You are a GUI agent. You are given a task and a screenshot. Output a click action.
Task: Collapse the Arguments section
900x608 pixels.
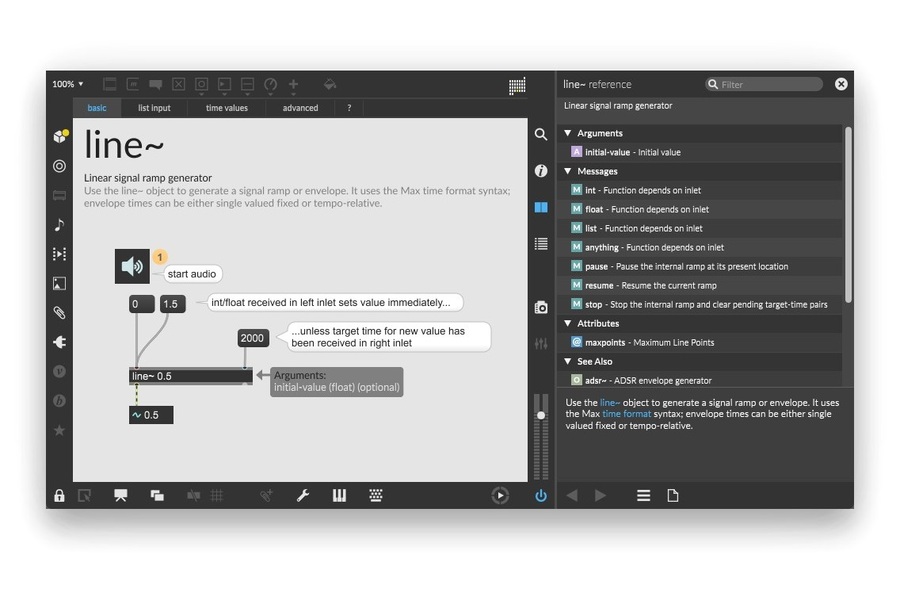point(568,133)
